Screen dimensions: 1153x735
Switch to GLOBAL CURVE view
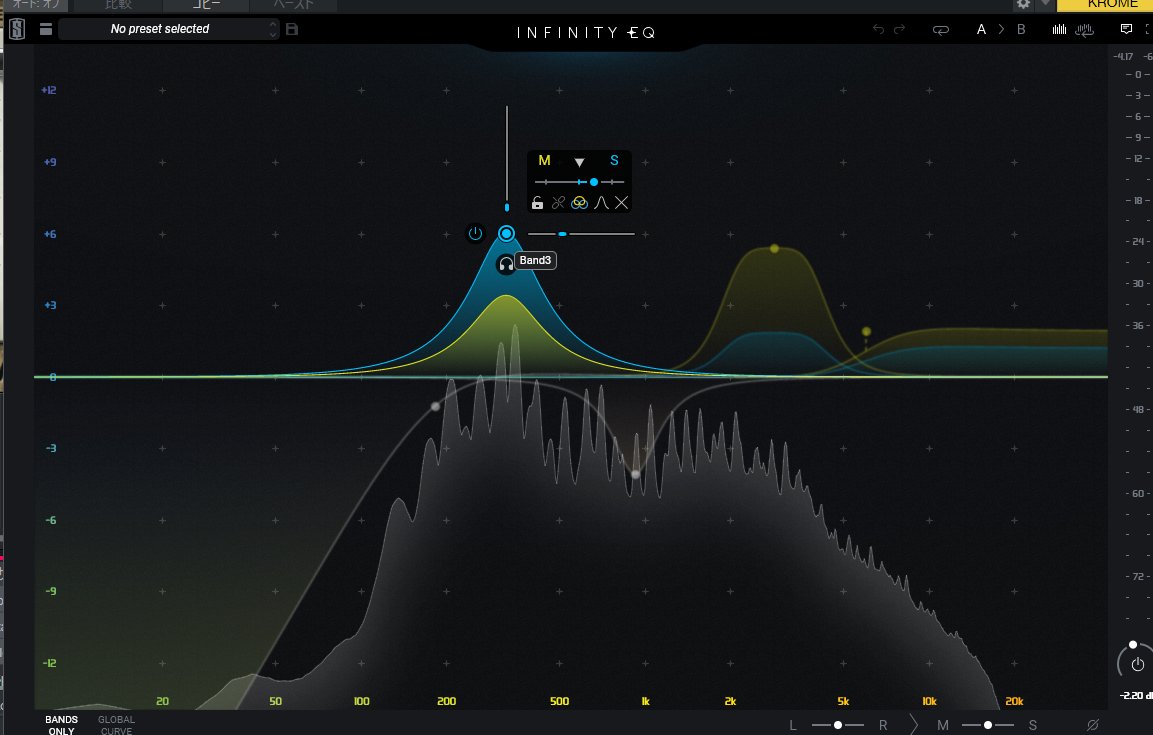click(x=116, y=725)
